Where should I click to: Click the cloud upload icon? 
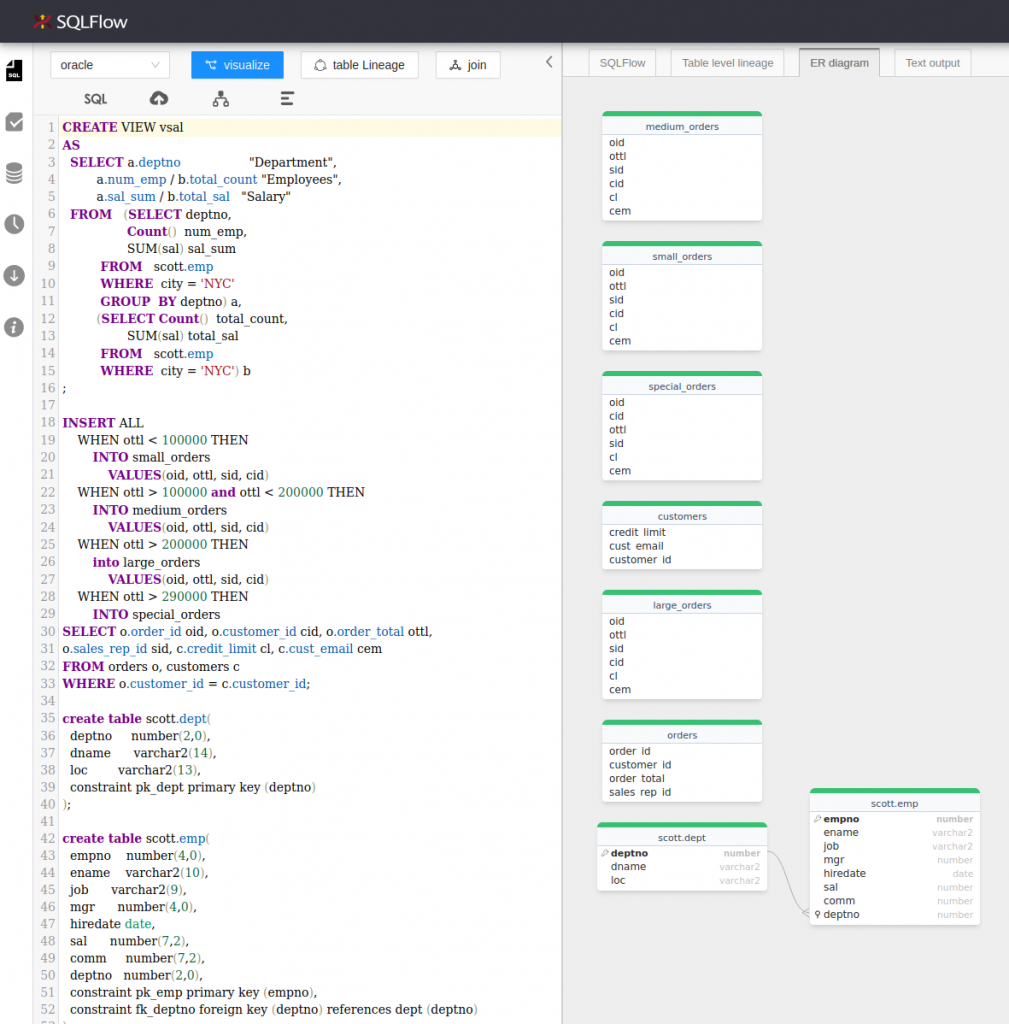[158, 98]
